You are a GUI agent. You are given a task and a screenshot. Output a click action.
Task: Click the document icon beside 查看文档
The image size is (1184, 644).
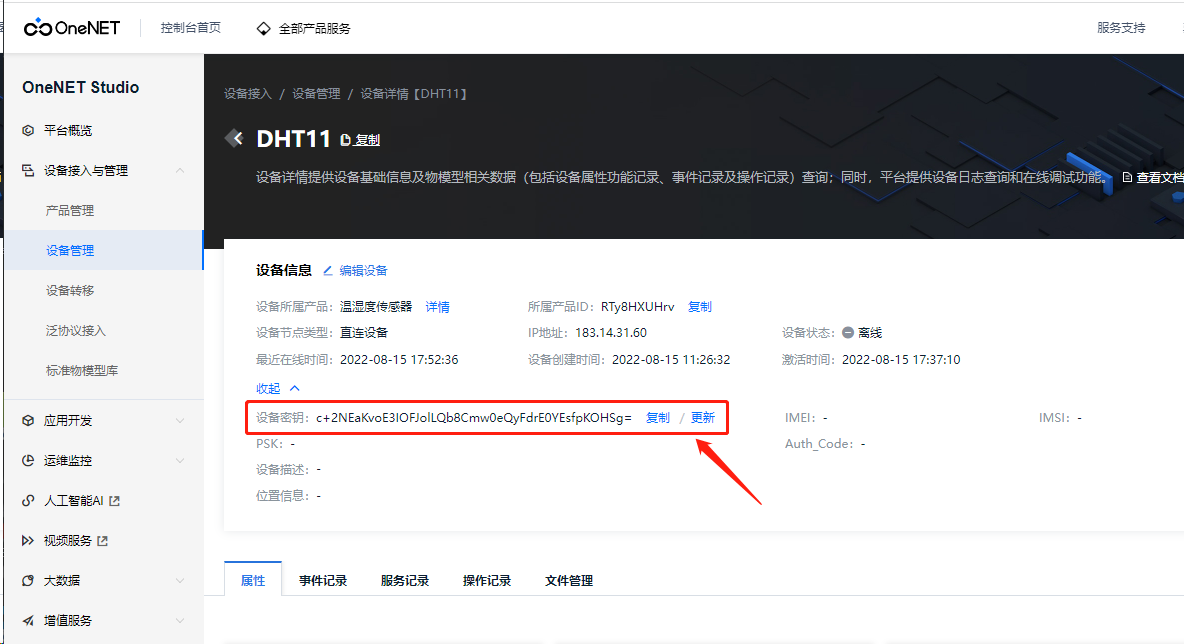tap(1127, 177)
